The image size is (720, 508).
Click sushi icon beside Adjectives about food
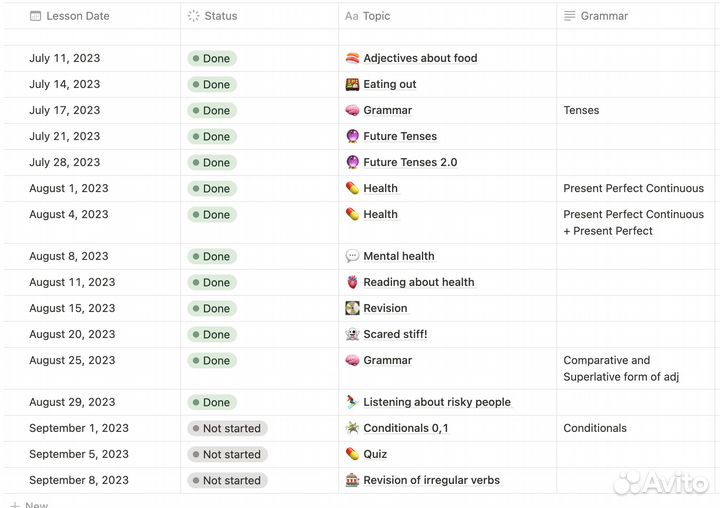point(352,58)
